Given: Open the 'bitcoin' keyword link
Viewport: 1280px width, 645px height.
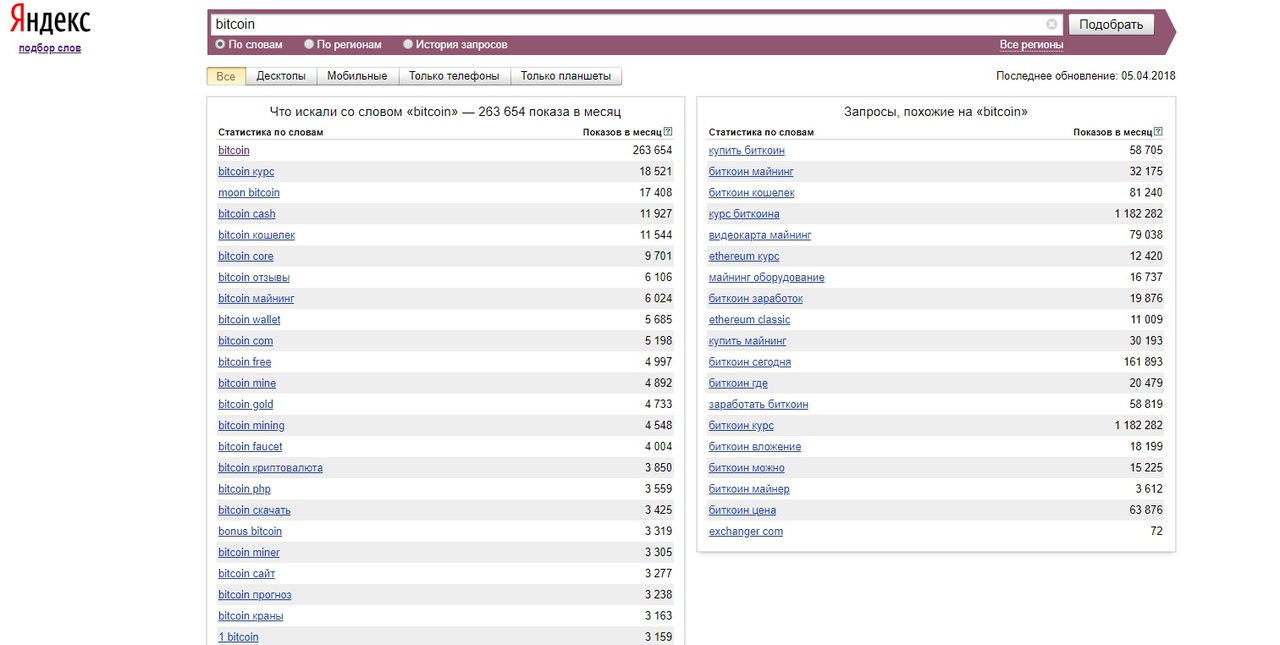Looking at the screenshot, I should pos(234,151).
